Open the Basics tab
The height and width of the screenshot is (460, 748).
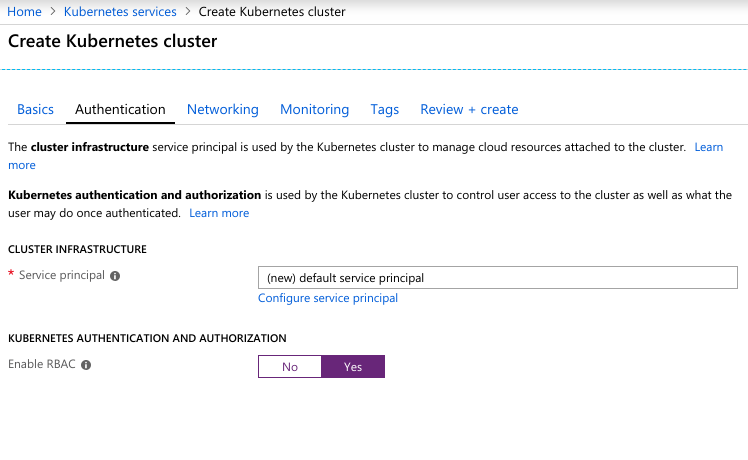coord(35,109)
